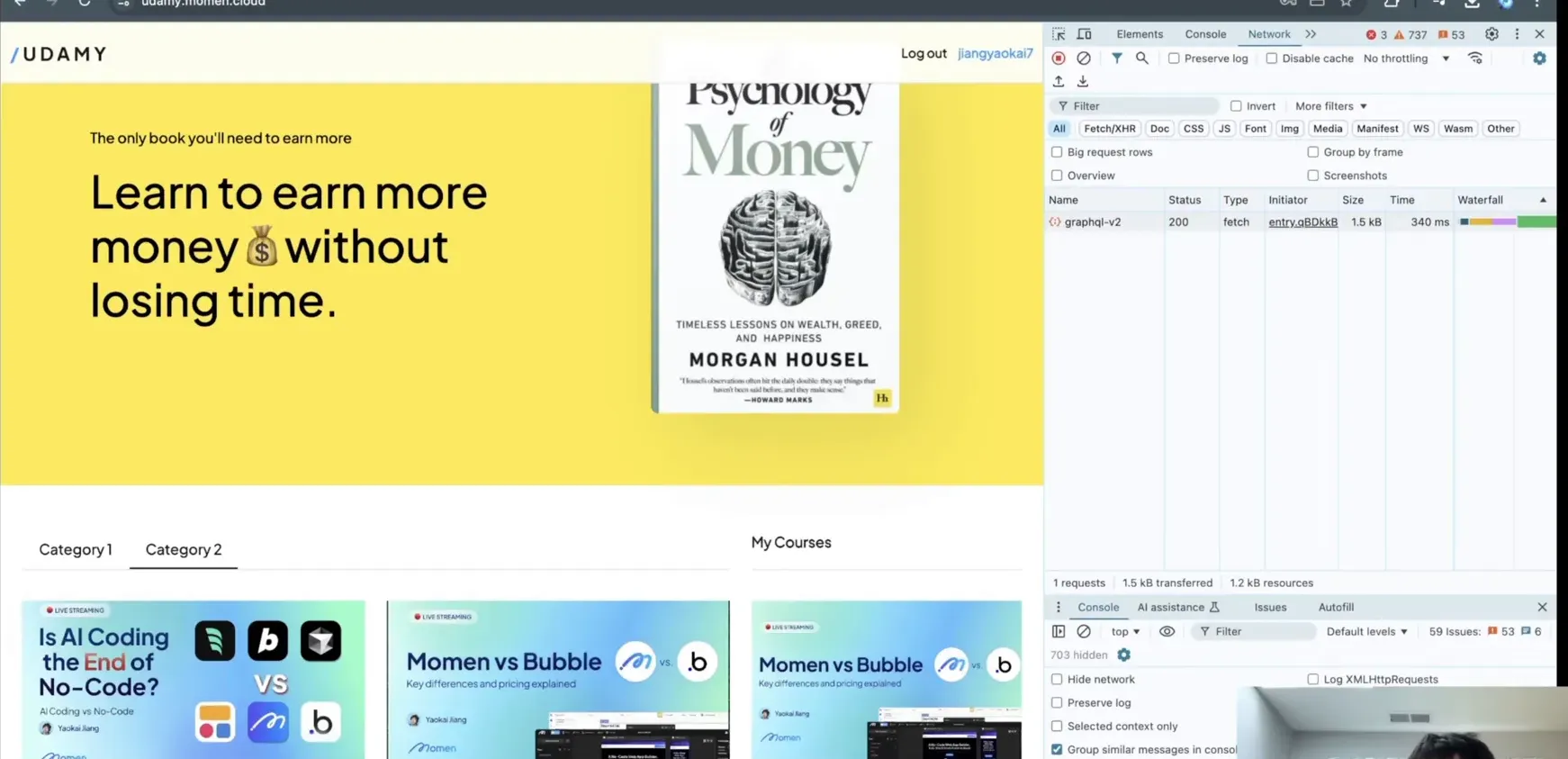Open console settings gear next to 703 hidden
This screenshot has width=1568, height=759.
1123,655
